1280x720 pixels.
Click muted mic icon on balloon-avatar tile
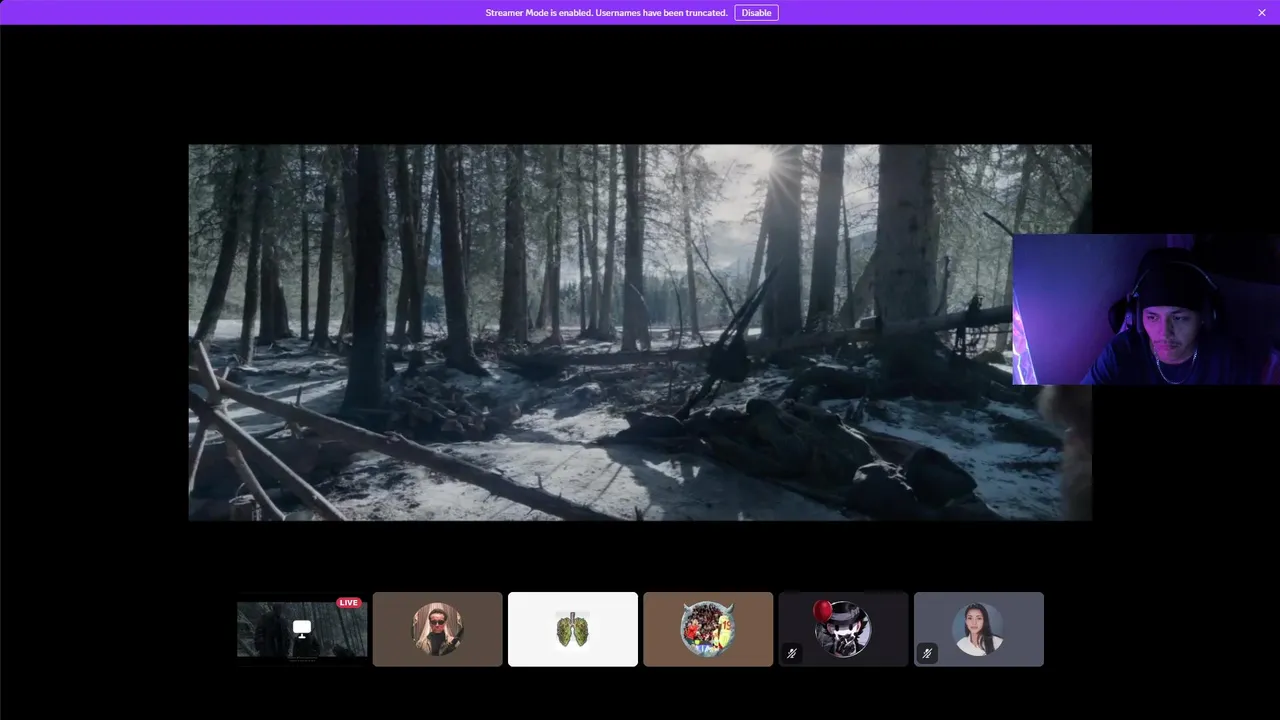coord(791,654)
